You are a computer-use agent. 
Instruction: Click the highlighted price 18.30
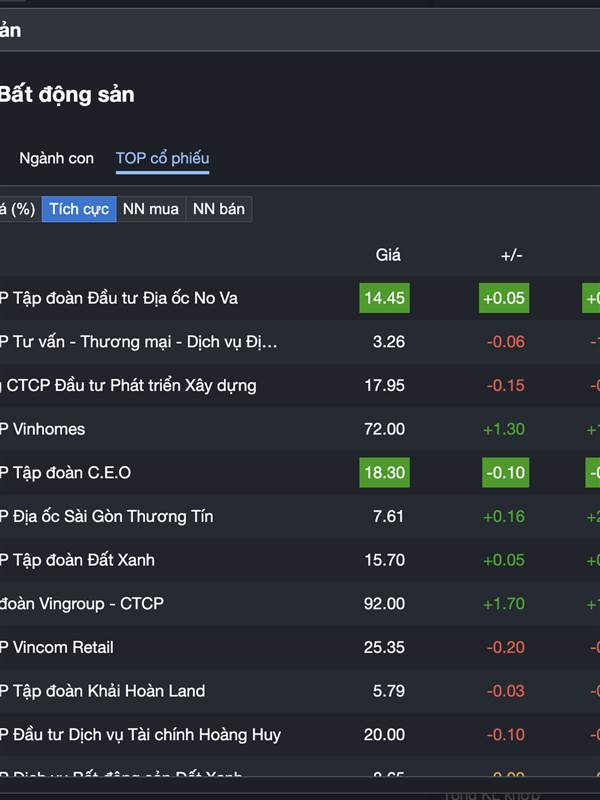[385, 472]
